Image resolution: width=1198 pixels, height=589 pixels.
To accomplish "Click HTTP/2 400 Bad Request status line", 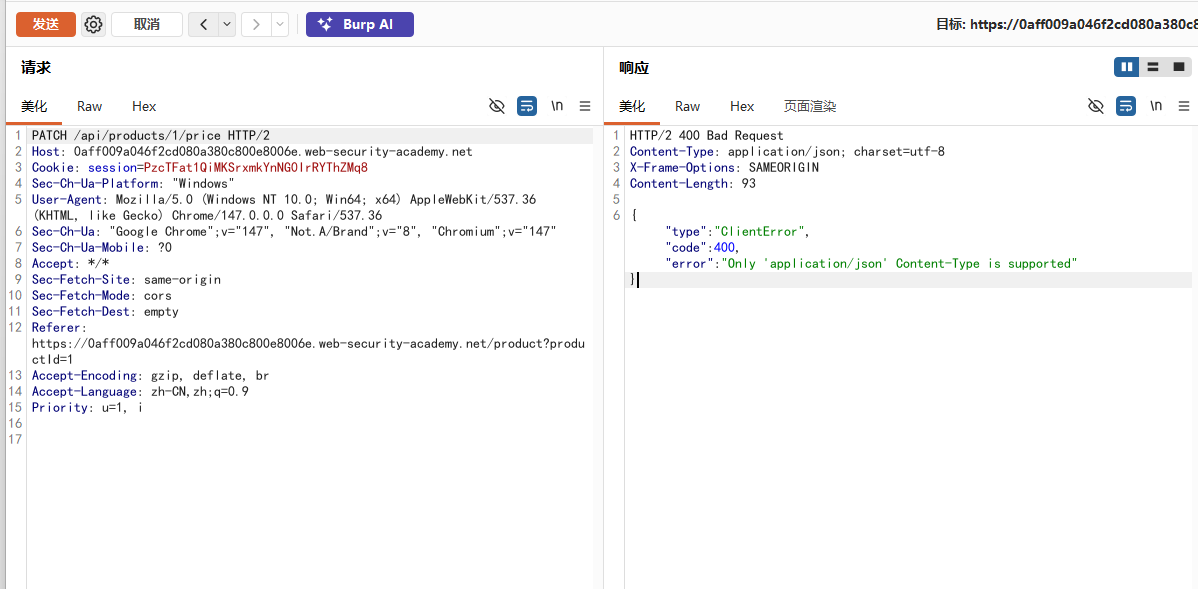I will [707, 135].
